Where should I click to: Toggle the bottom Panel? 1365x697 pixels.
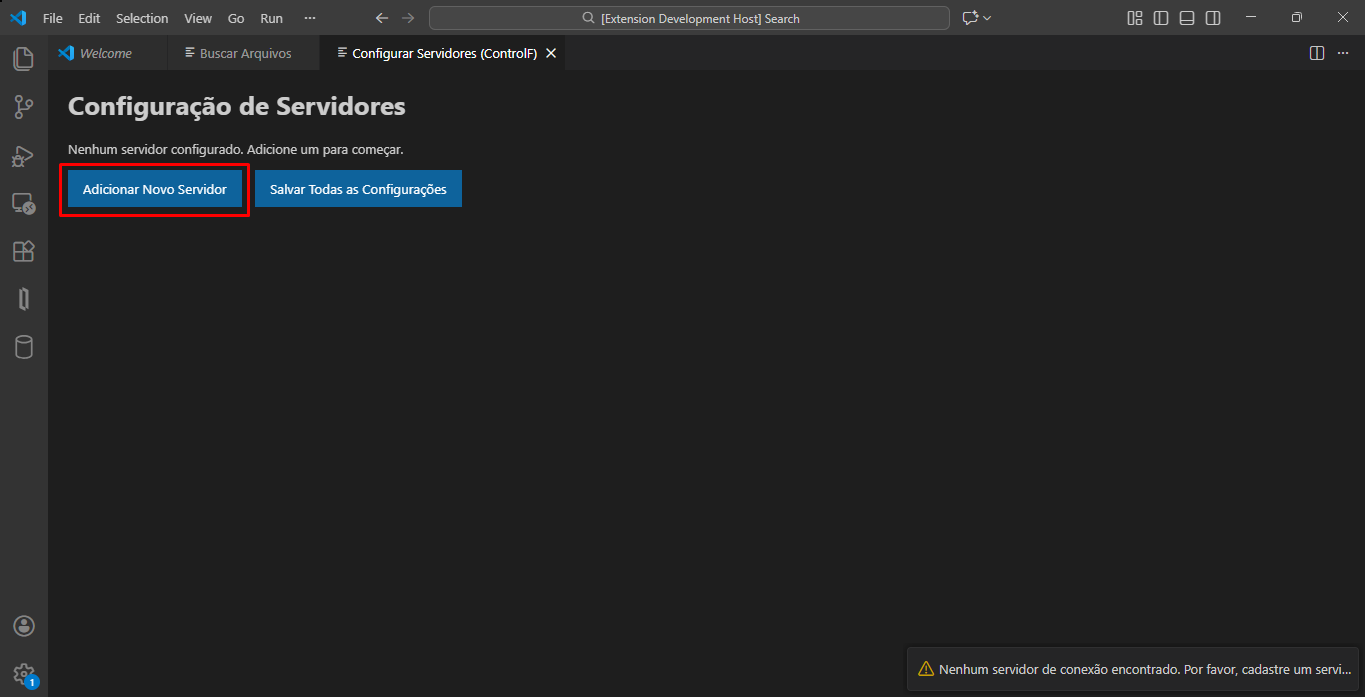coord(1187,18)
